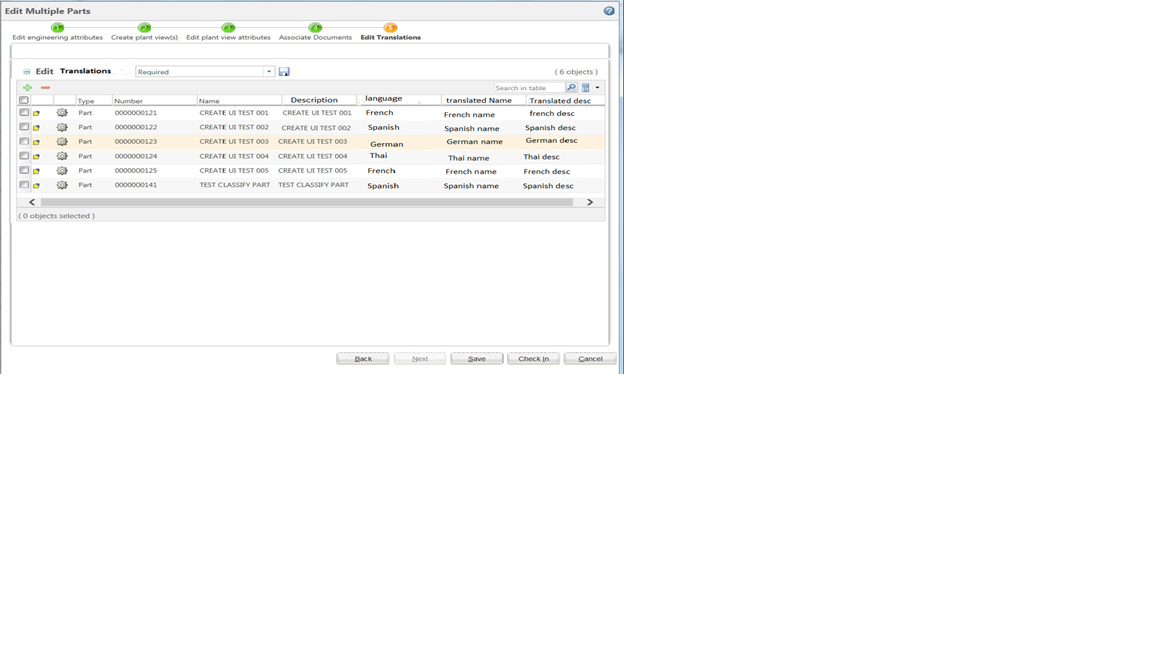Click language cell 'Thai'

click(x=378, y=155)
